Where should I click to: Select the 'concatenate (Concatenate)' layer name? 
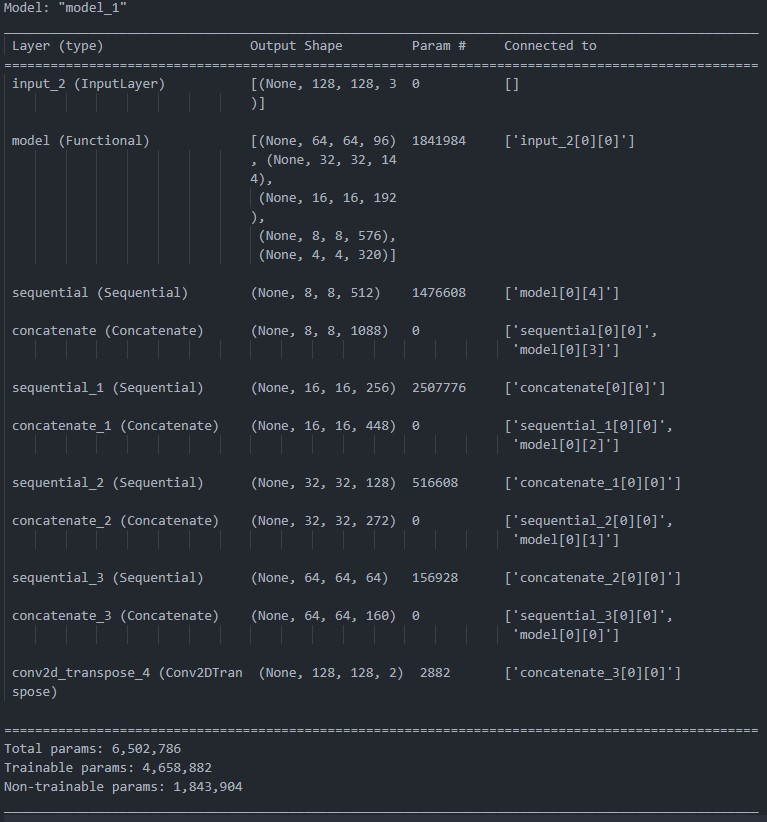click(x=107, y=331)
